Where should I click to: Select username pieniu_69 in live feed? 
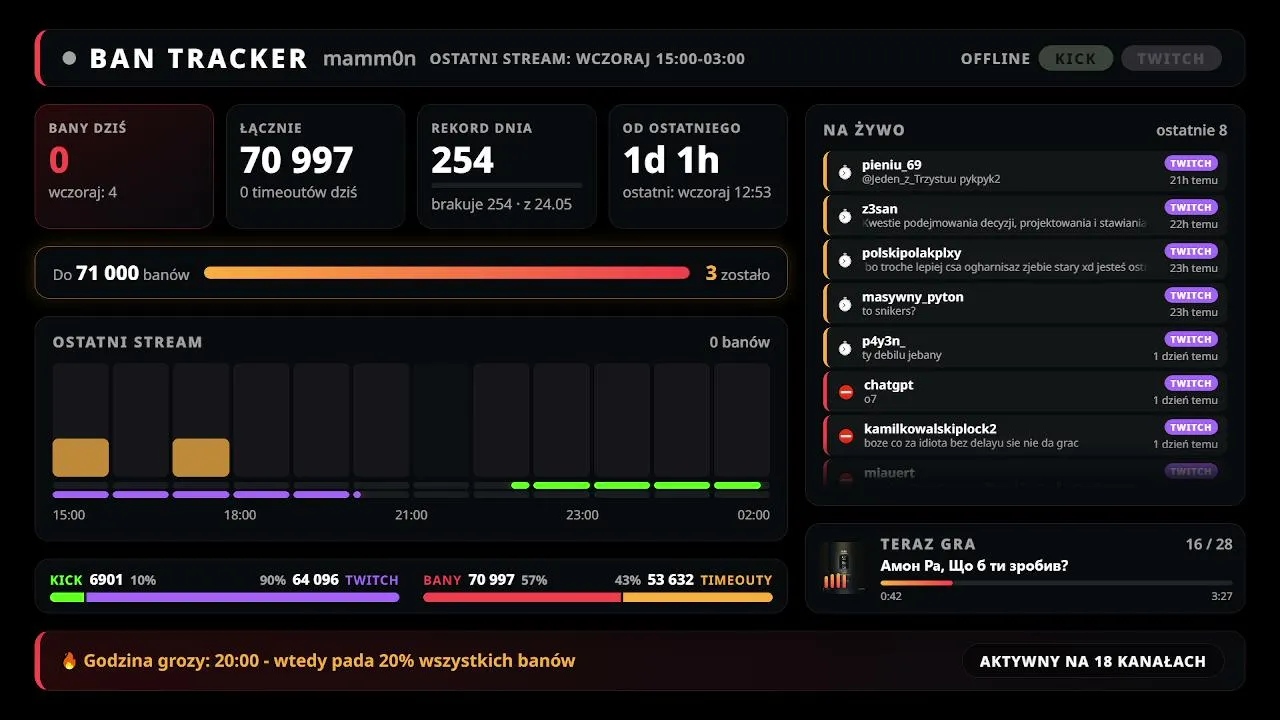coord(892,165)
